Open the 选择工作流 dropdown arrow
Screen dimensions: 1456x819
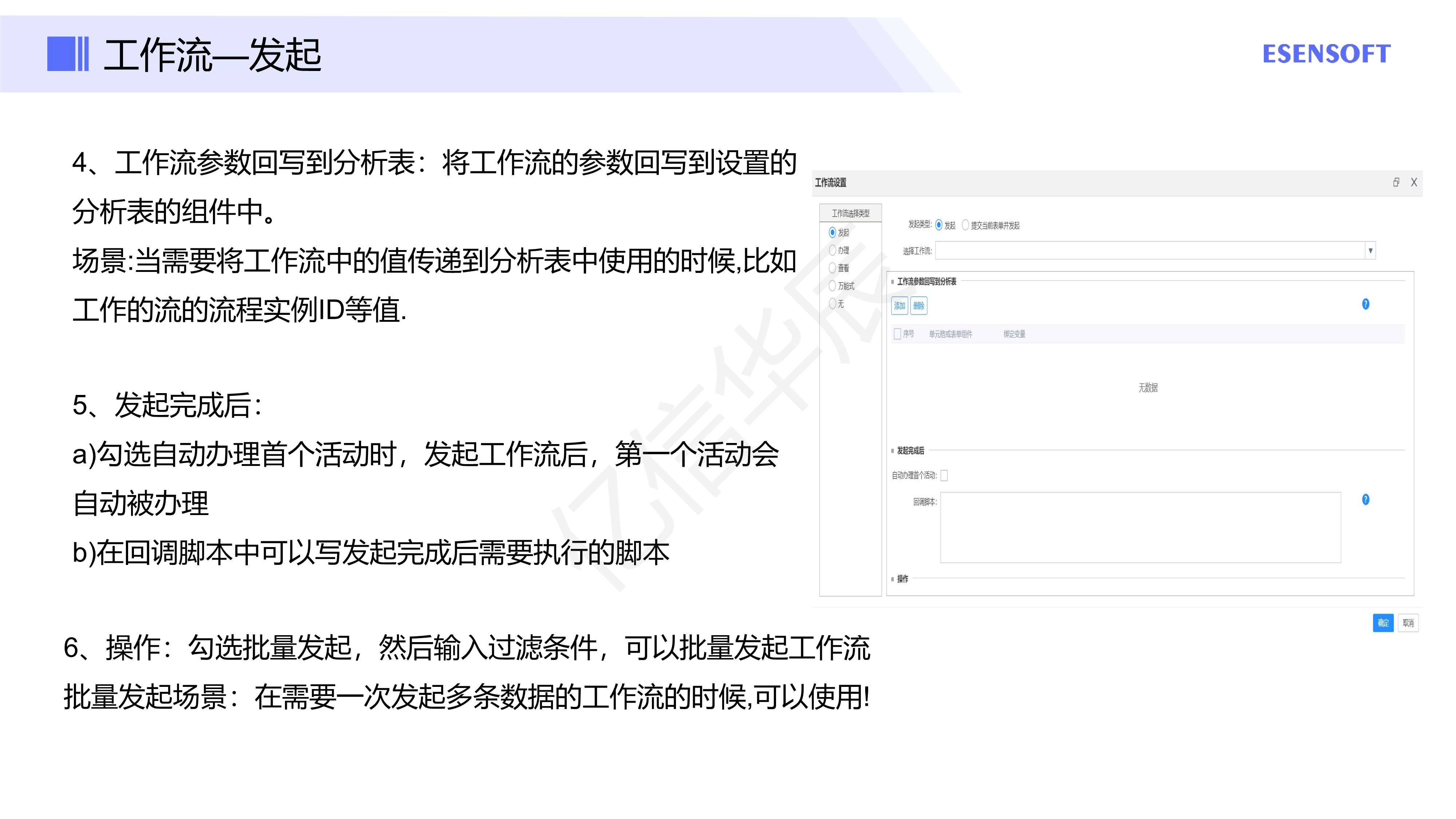point(1370,250)
